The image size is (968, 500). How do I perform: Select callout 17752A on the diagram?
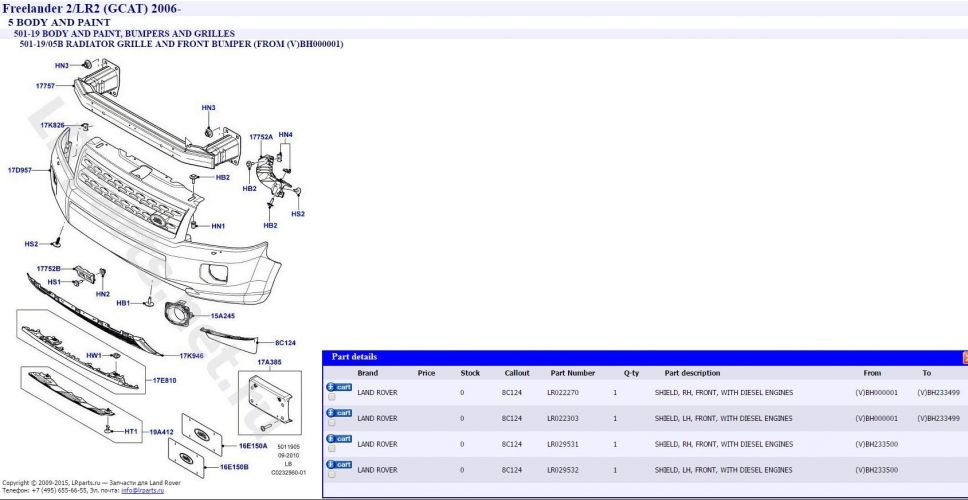[261, 137]
